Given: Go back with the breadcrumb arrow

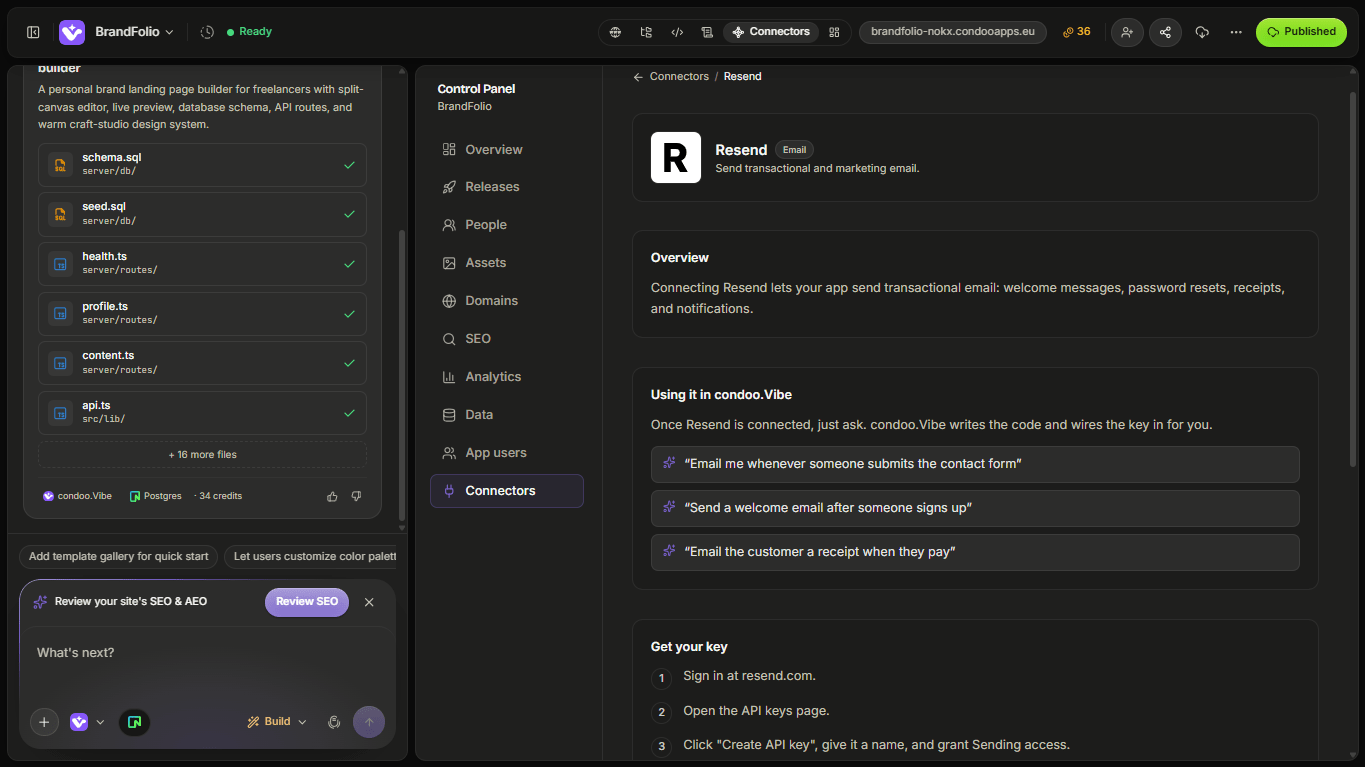Looking at the screenshot, I should [x=638, y=77].
